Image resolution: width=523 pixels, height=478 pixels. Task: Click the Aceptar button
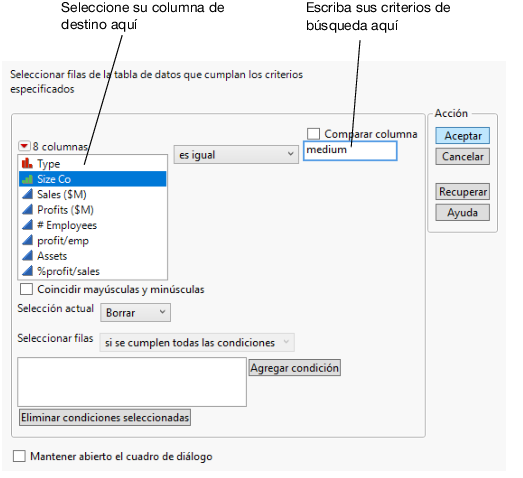point(463,136)
